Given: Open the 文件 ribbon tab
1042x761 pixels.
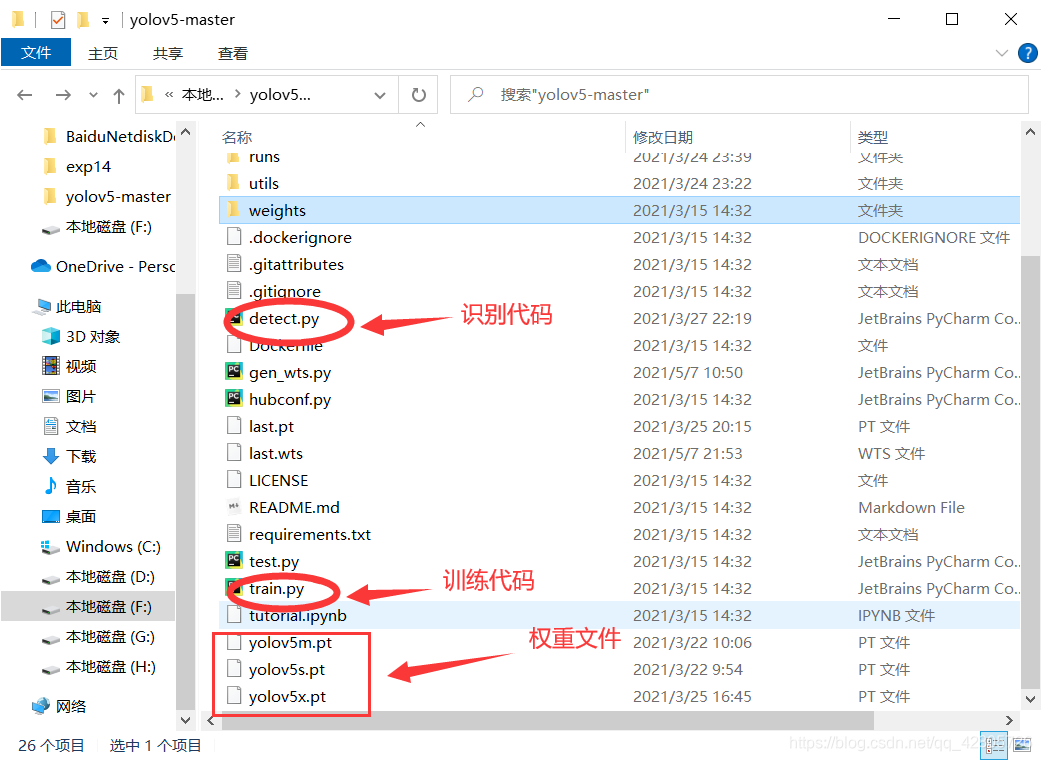Looking at the screenshot, I should [36, 53].
